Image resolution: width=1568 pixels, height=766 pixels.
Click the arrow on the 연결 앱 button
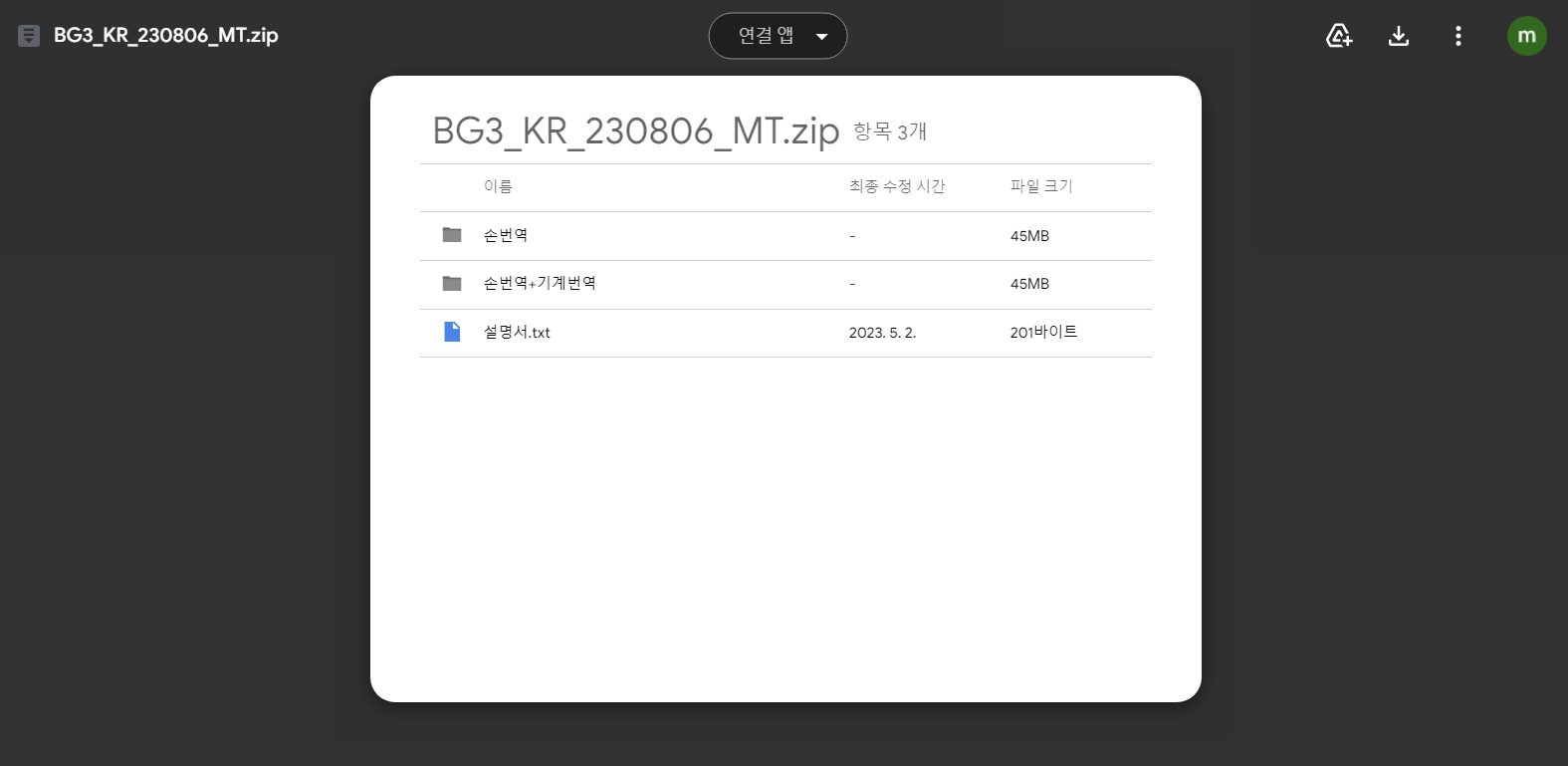821,37
